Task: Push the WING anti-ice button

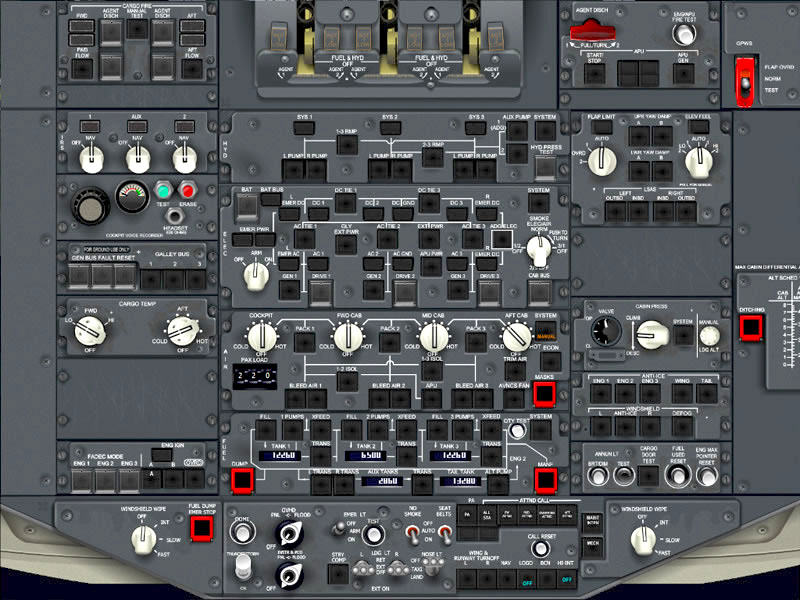Action: click(x=682, y=394)
